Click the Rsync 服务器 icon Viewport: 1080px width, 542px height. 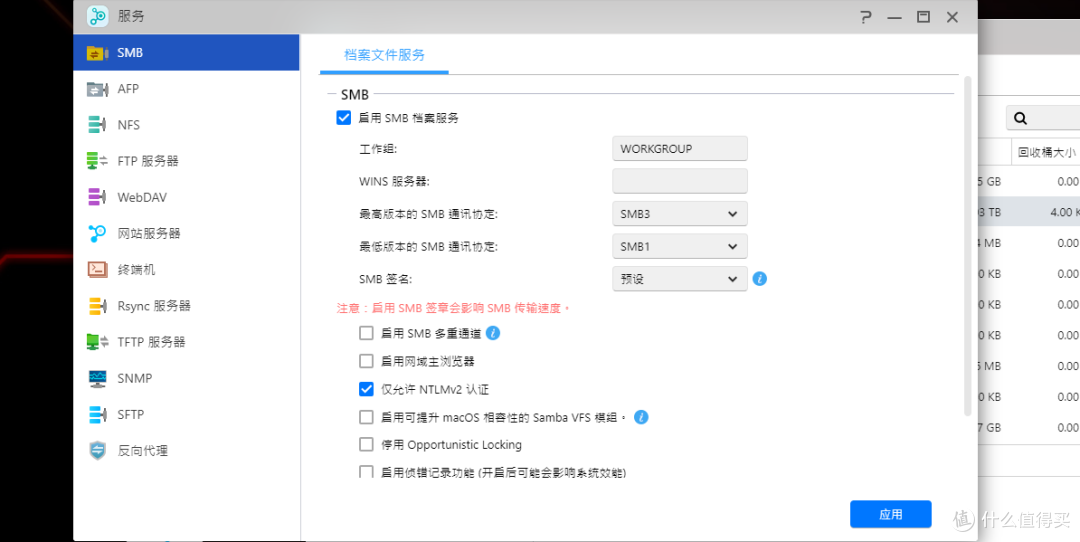97,306
